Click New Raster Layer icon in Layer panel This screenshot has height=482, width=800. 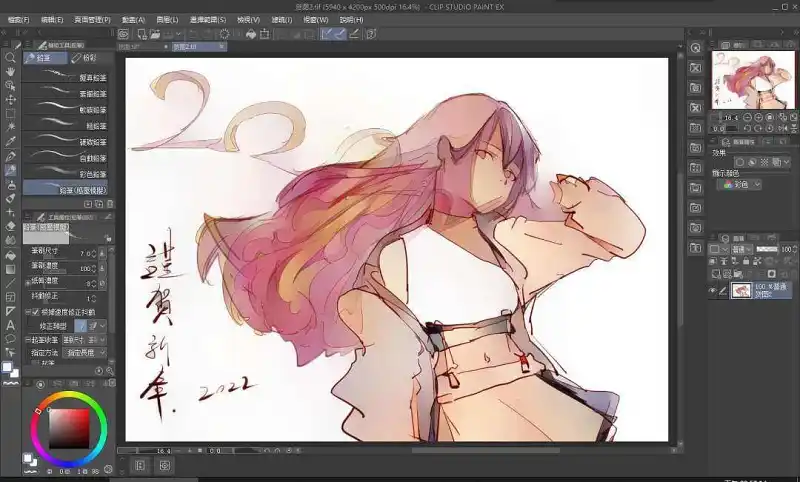point(716,274)
